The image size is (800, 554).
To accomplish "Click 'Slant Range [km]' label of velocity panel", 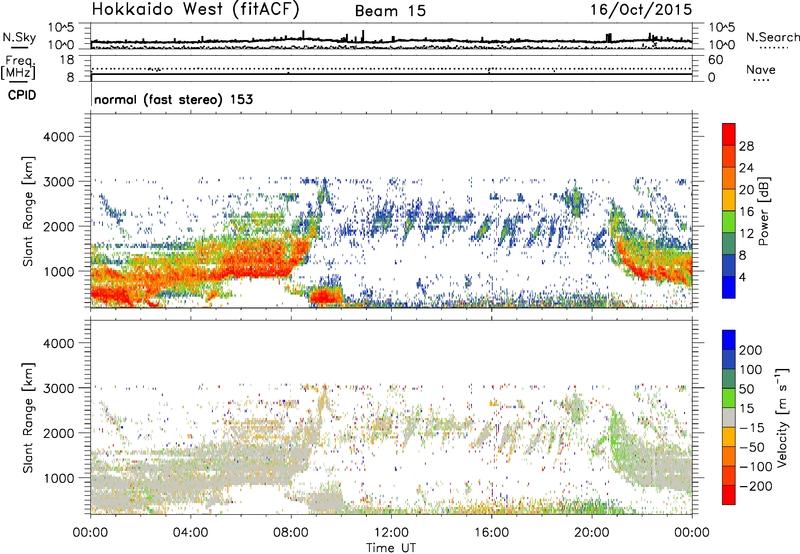I will click(x=28, y=417).
